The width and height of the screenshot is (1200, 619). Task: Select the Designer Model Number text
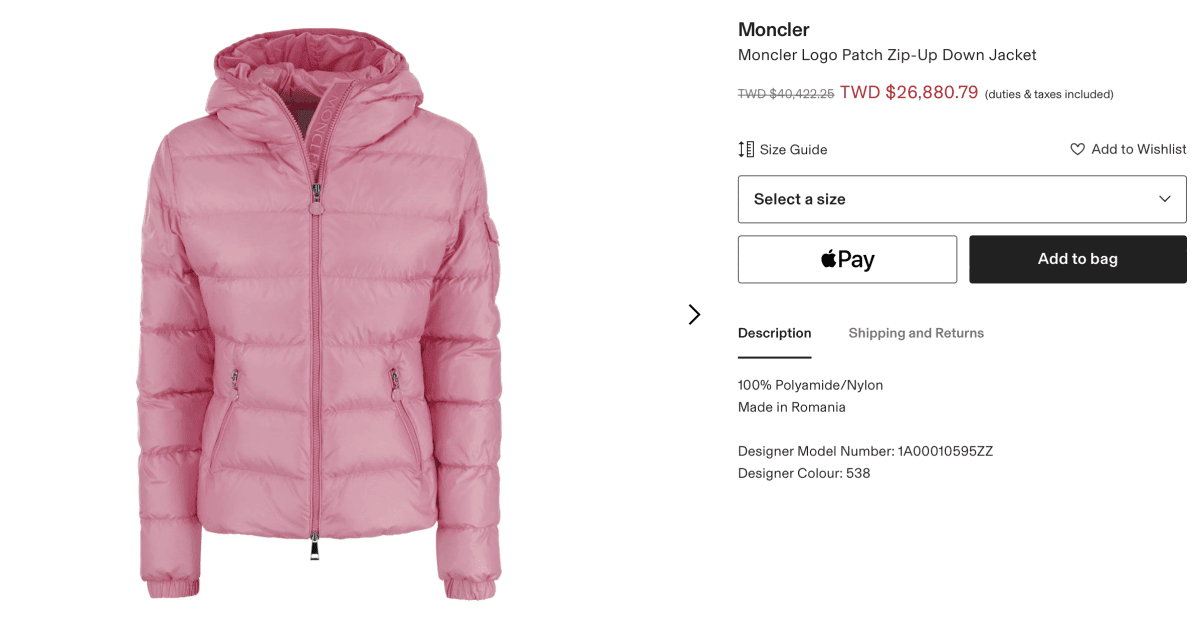[x=865, y=451]
